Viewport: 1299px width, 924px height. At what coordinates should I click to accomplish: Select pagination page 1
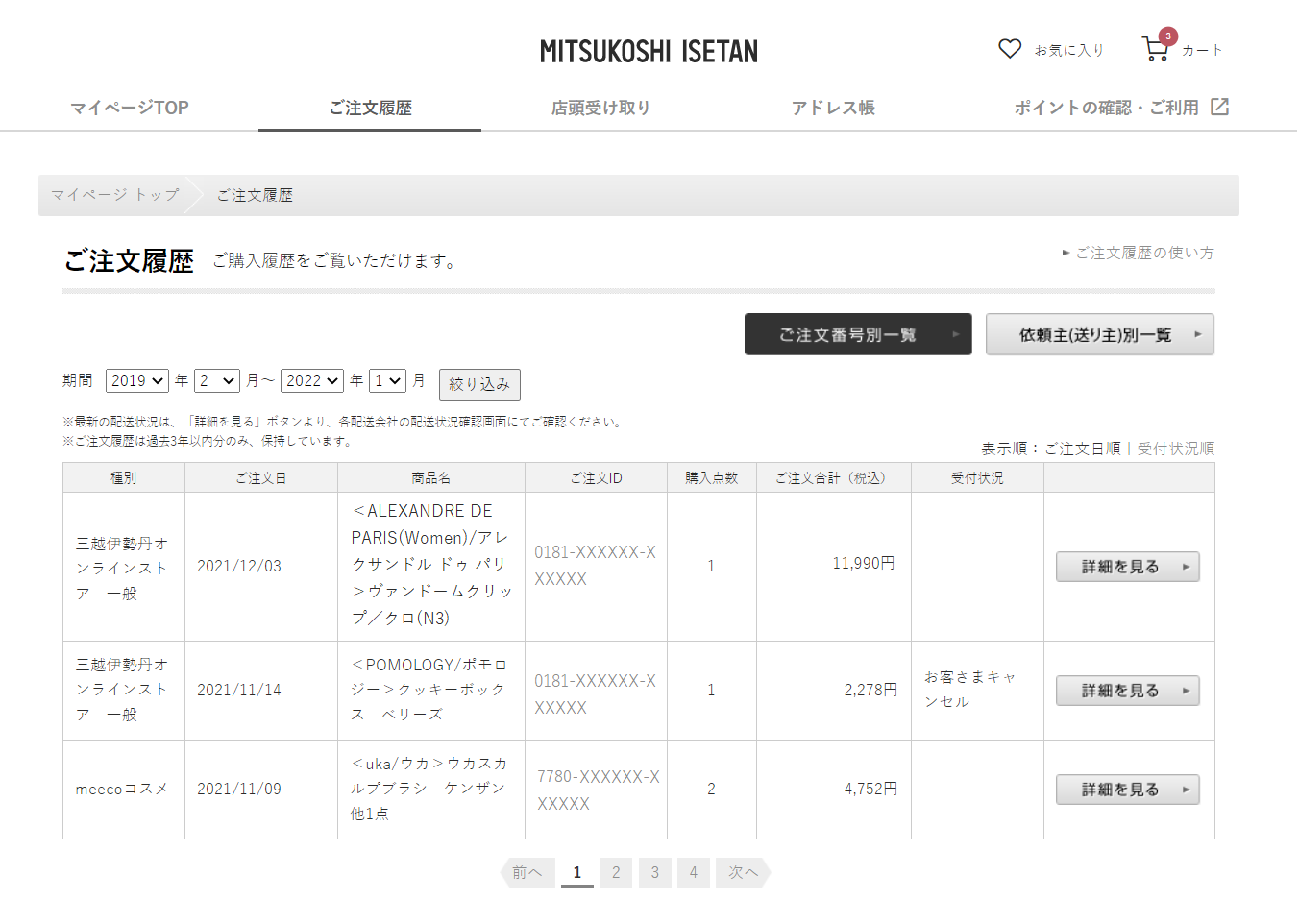coord(577,872)
